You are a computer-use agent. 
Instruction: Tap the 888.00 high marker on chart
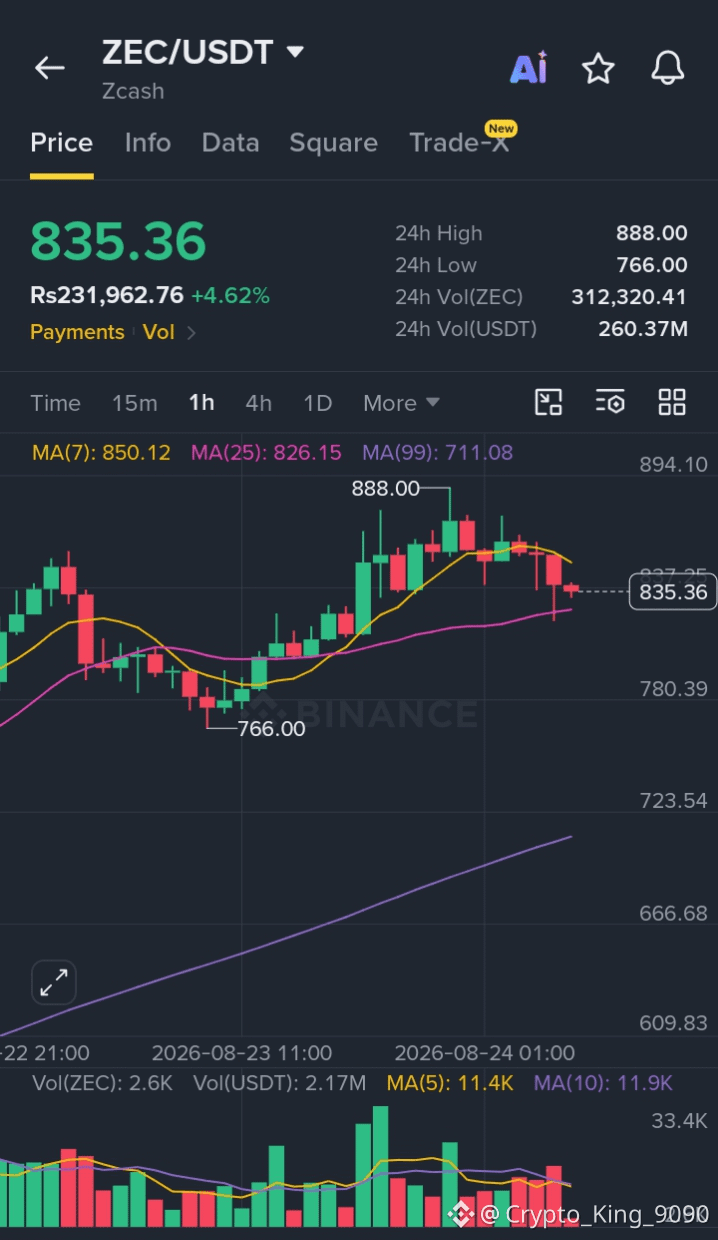[385, 489]
